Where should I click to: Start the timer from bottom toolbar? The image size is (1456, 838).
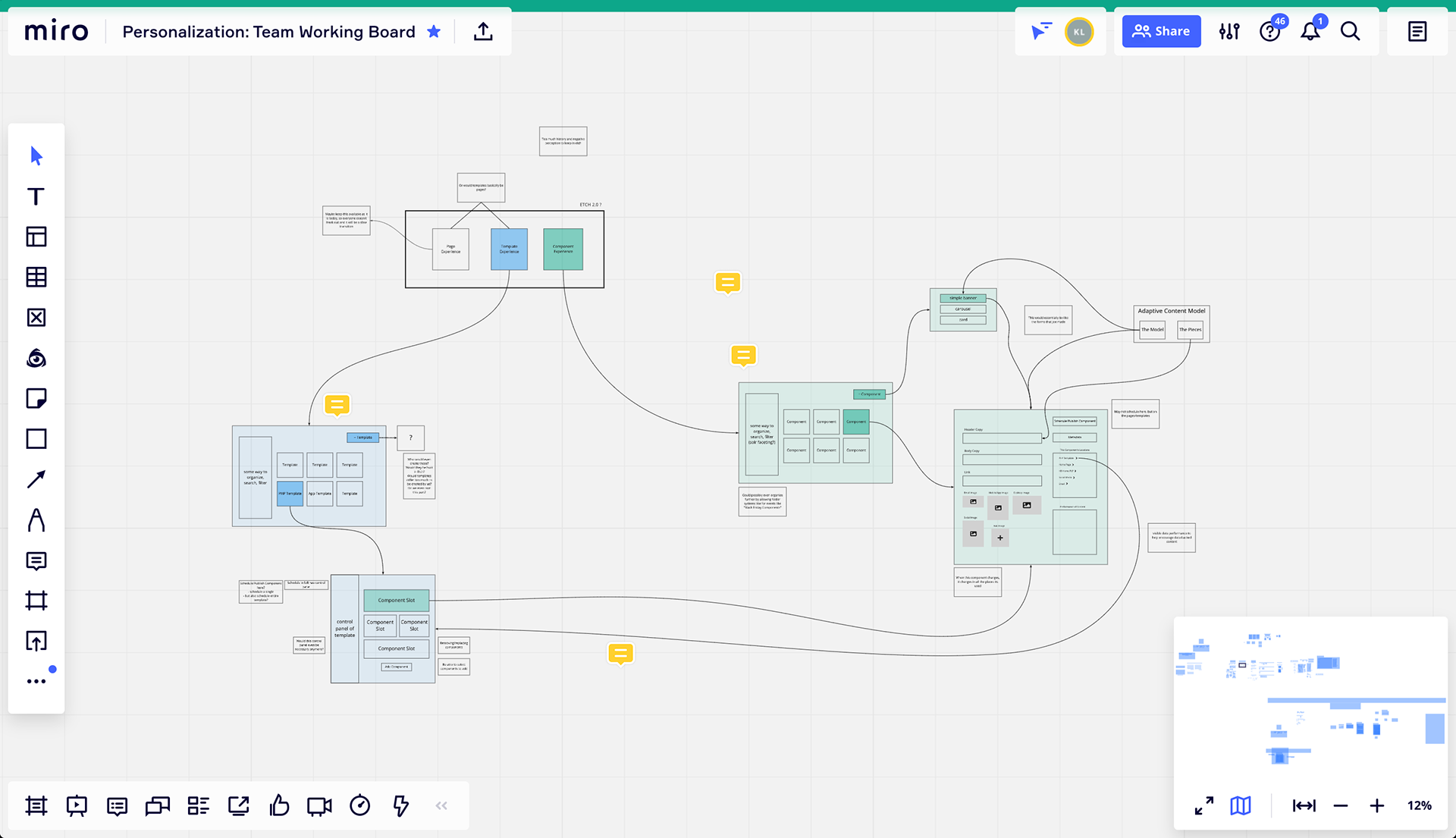pyautogui.click(x=359, y=805)
